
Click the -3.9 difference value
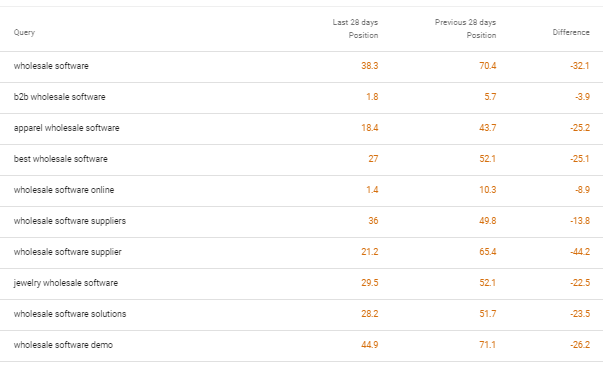[582, 97]
